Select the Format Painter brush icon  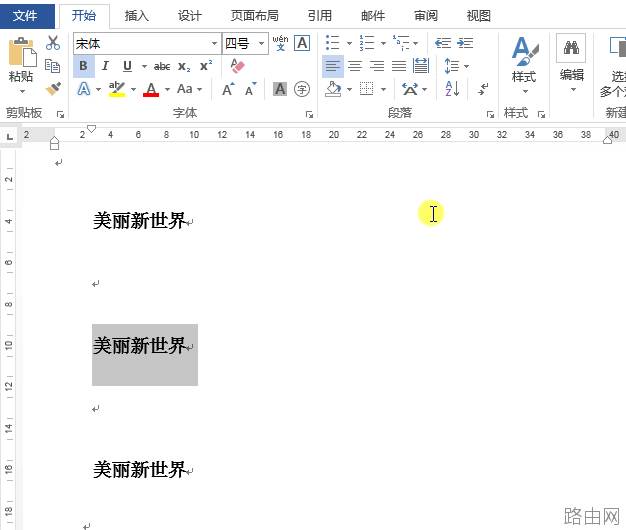point(53,89)
